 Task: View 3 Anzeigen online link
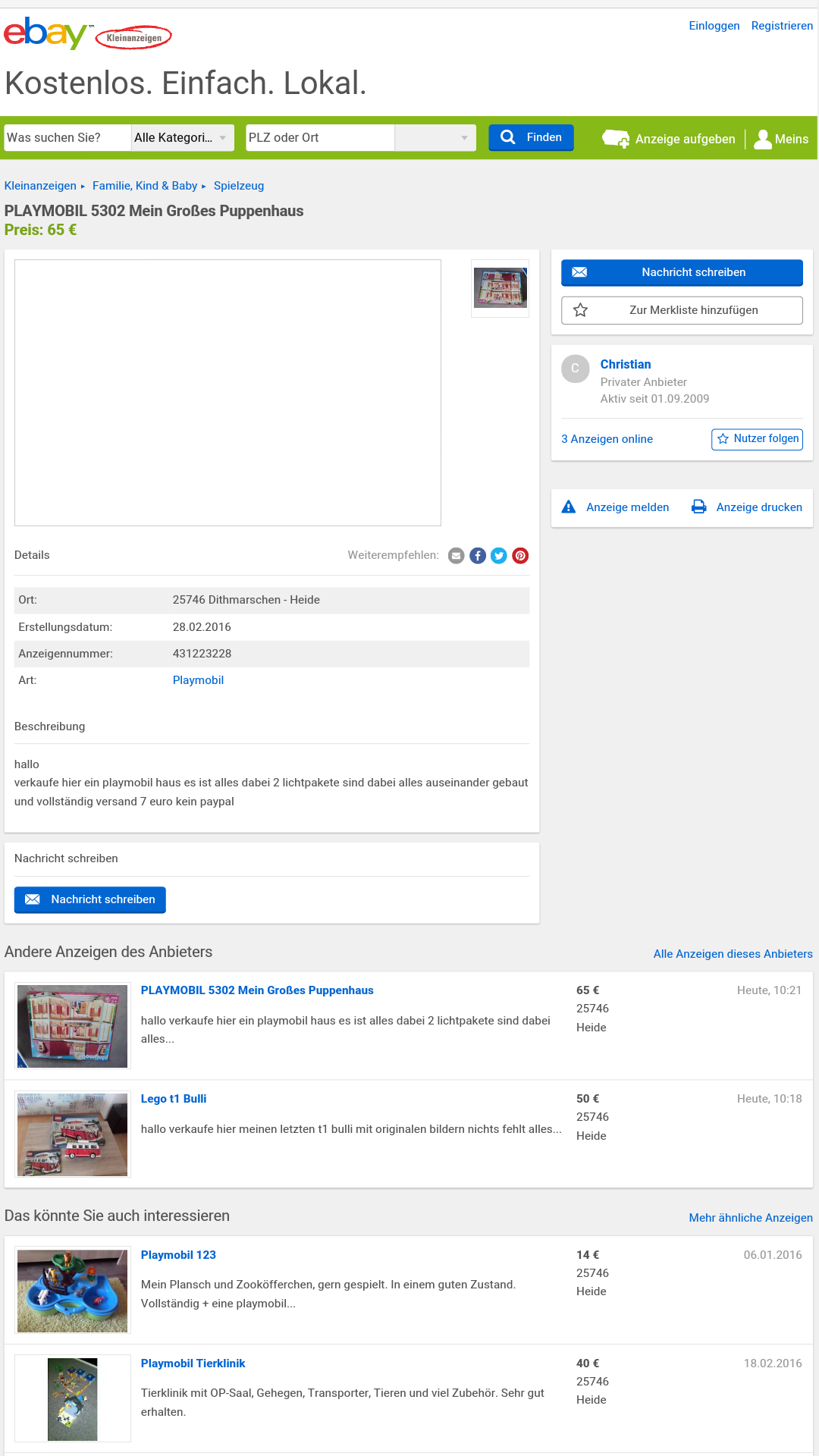point(607,439)
